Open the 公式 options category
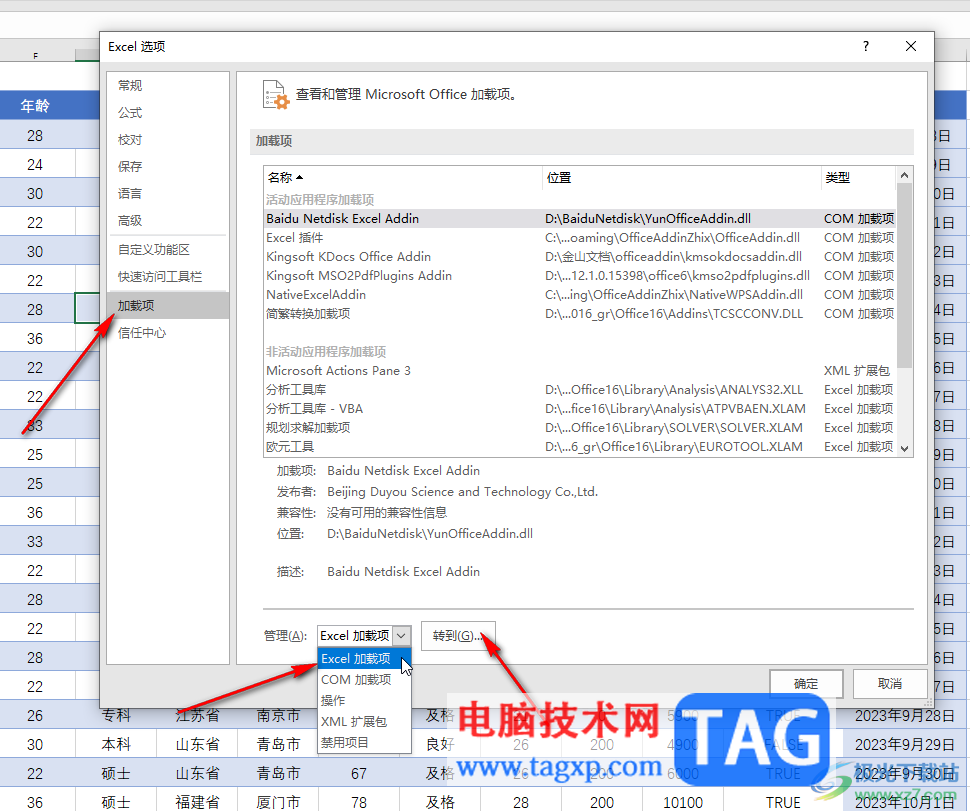 pyautogui.click(x=168, y=113)
